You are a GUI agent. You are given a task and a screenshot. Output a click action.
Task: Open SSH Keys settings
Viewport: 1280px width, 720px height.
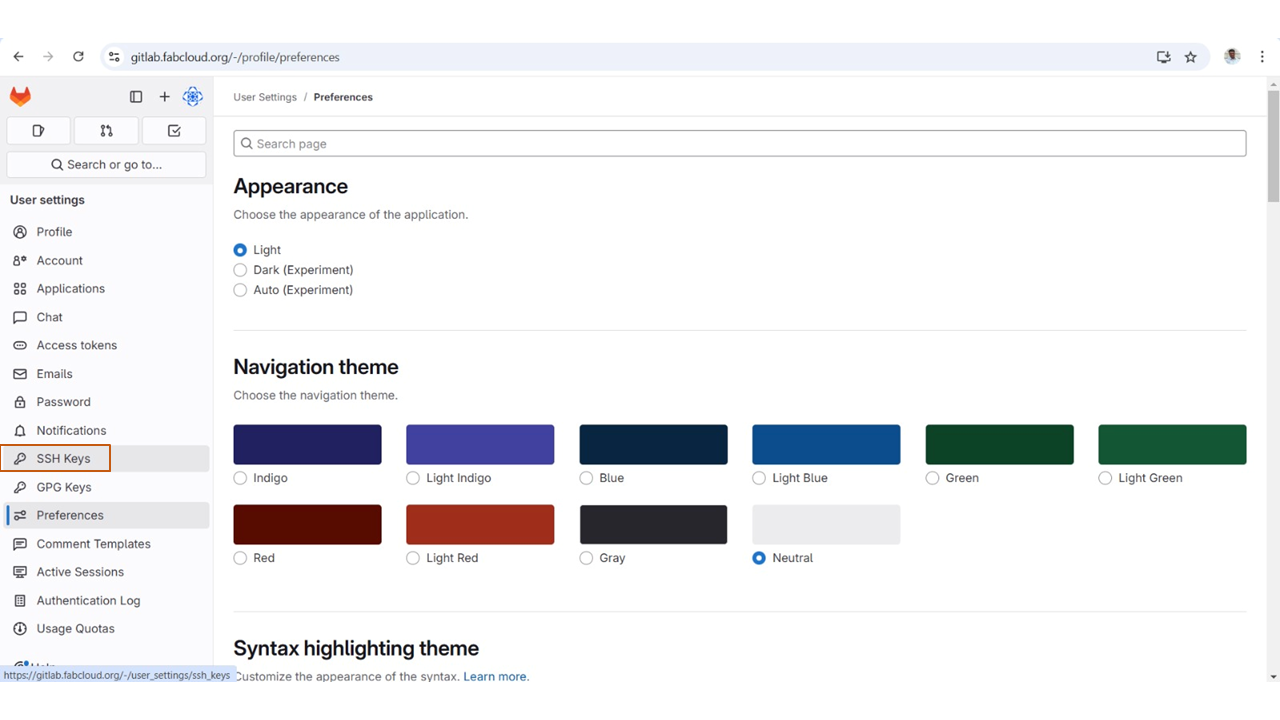[108, 459]
